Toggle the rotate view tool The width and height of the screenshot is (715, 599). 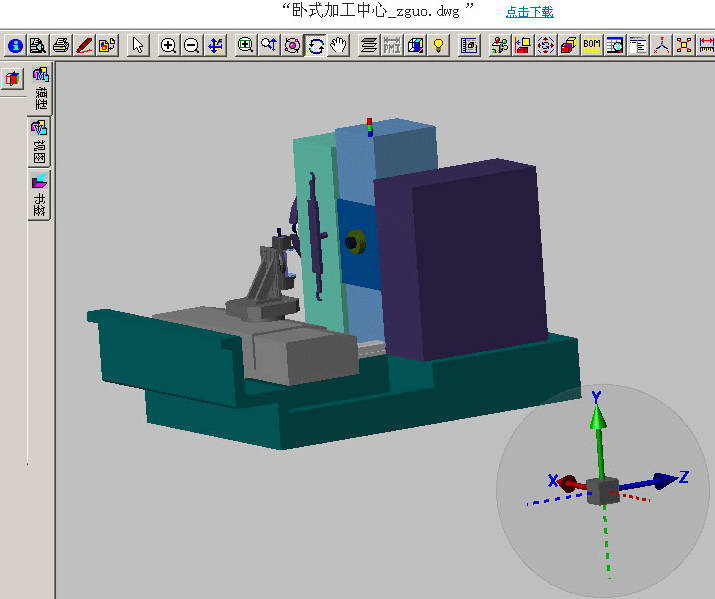coord(316,45)
